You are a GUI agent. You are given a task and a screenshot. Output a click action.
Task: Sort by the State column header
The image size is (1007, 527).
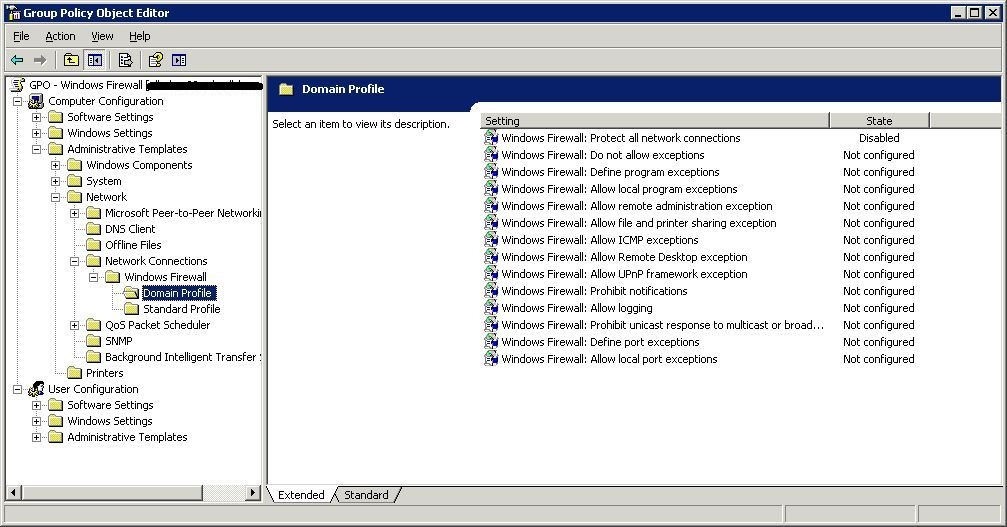[x=879, y=121]
